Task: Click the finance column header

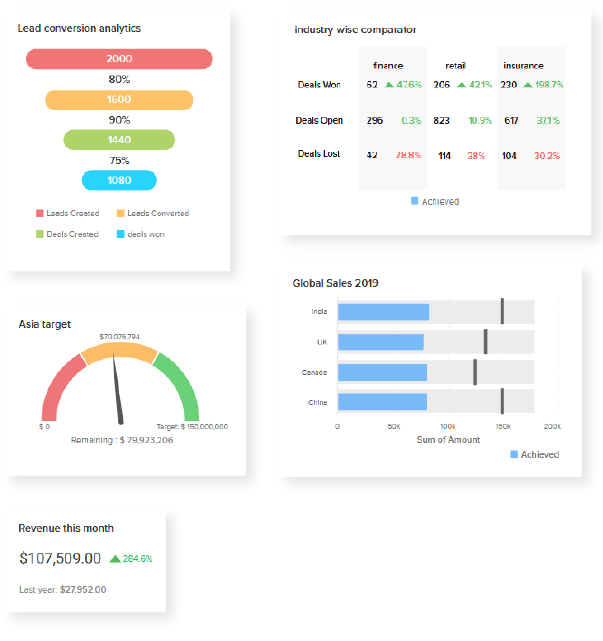Action: coord(388,65)
